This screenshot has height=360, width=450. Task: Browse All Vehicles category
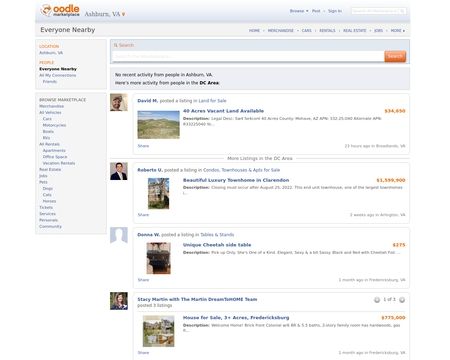coord(50,112)
